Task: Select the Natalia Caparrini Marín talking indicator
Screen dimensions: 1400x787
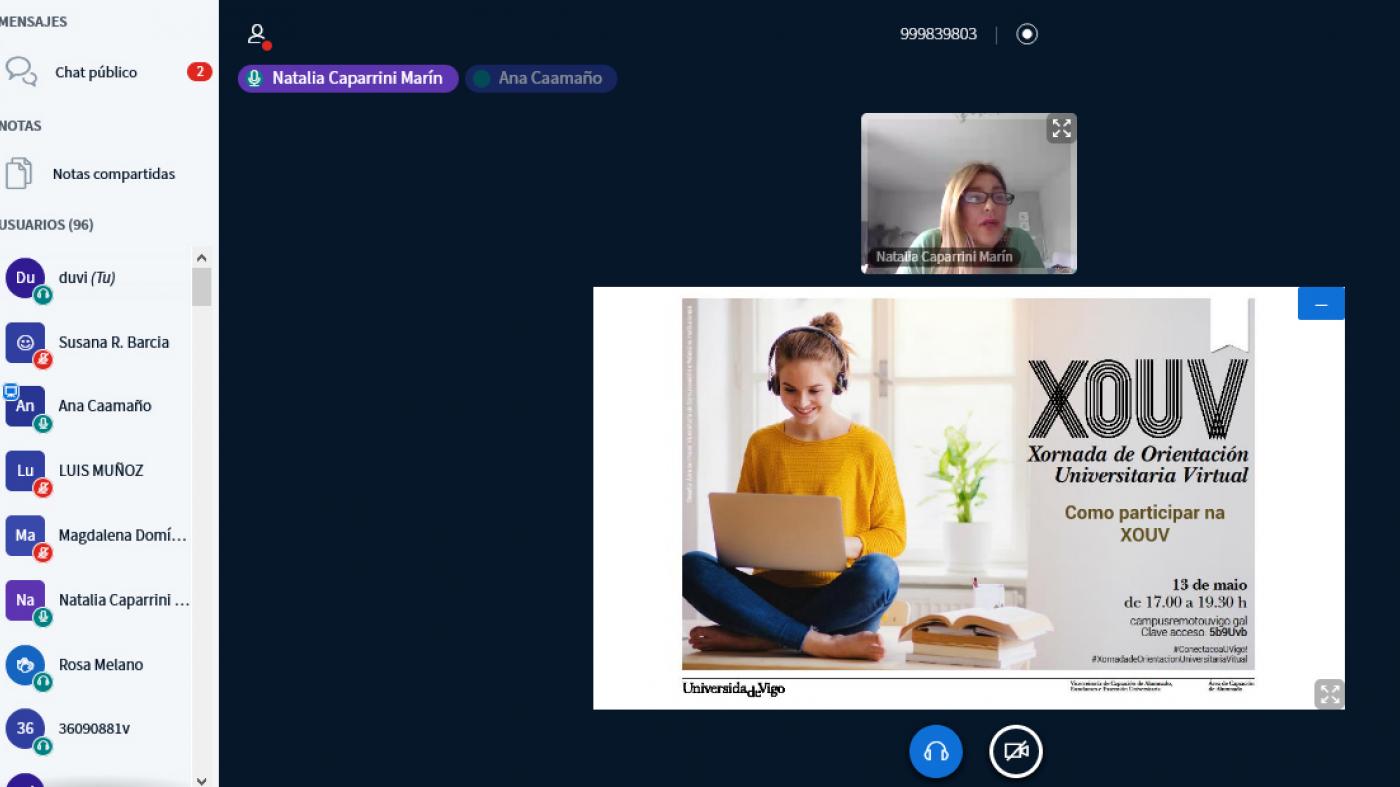Action: 348,78
